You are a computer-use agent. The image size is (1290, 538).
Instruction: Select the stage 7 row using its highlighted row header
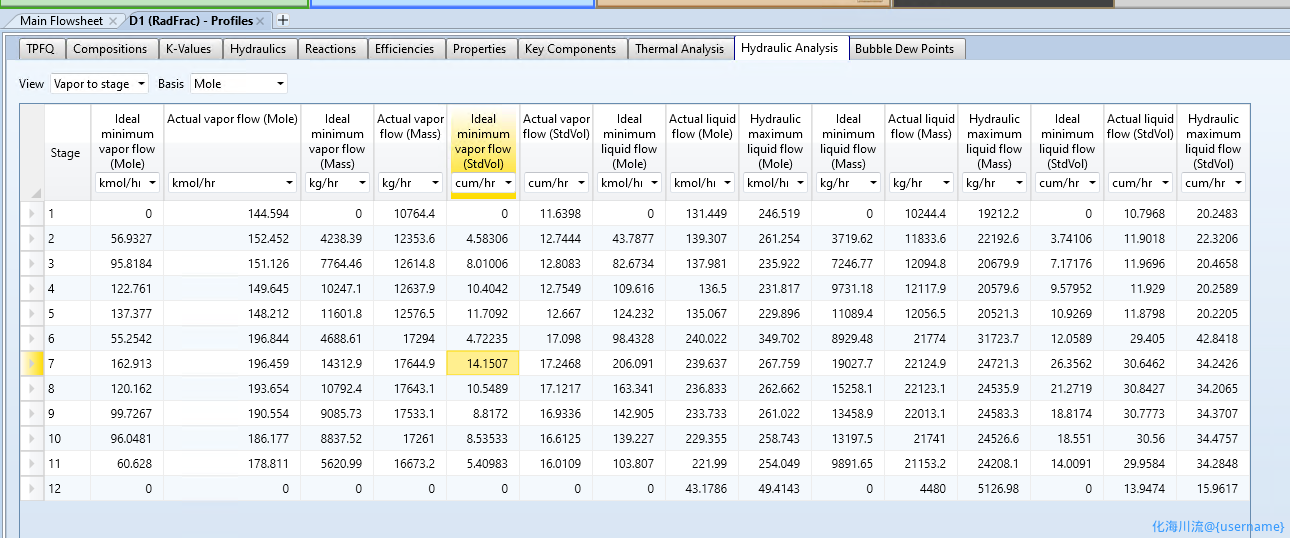pyautogui.click(x=32, y=364)
